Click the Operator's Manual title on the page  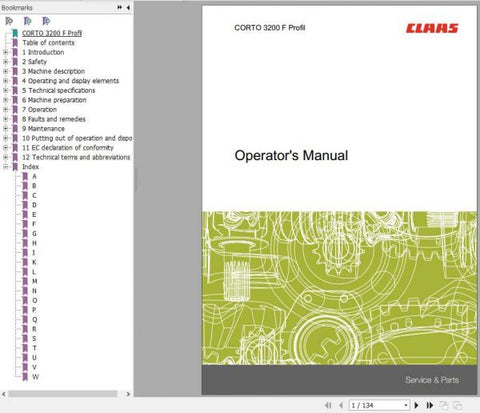[x=291, y=156]
